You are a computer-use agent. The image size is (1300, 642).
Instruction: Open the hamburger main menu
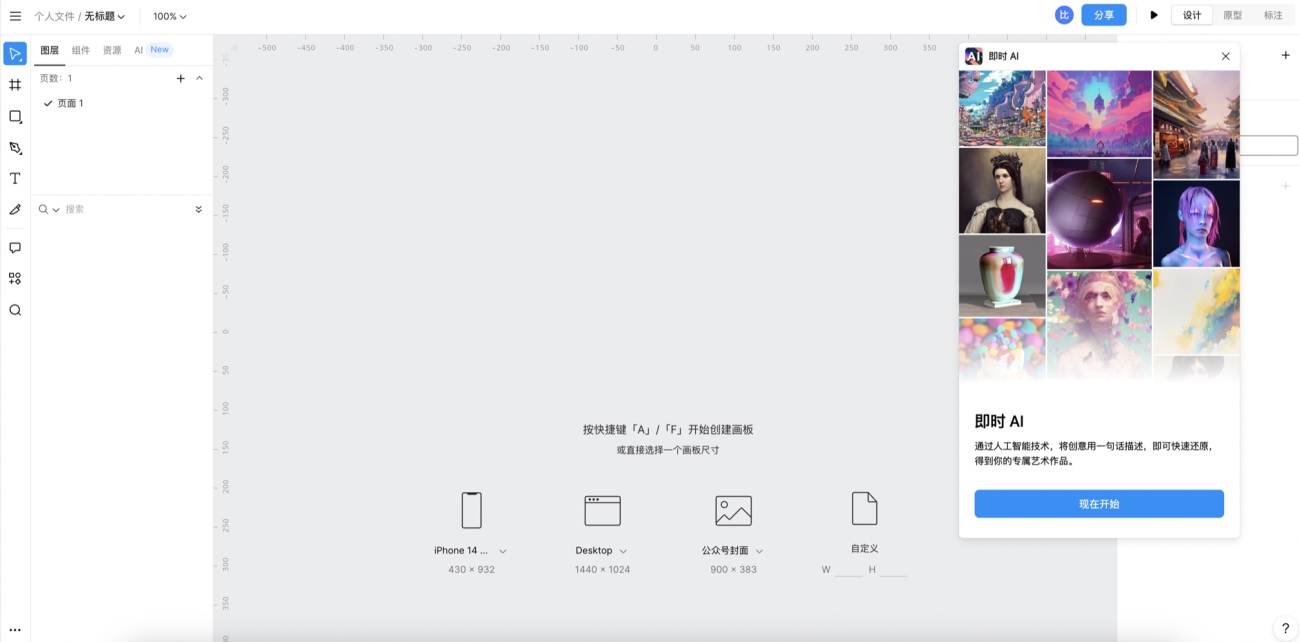(15, 15)
